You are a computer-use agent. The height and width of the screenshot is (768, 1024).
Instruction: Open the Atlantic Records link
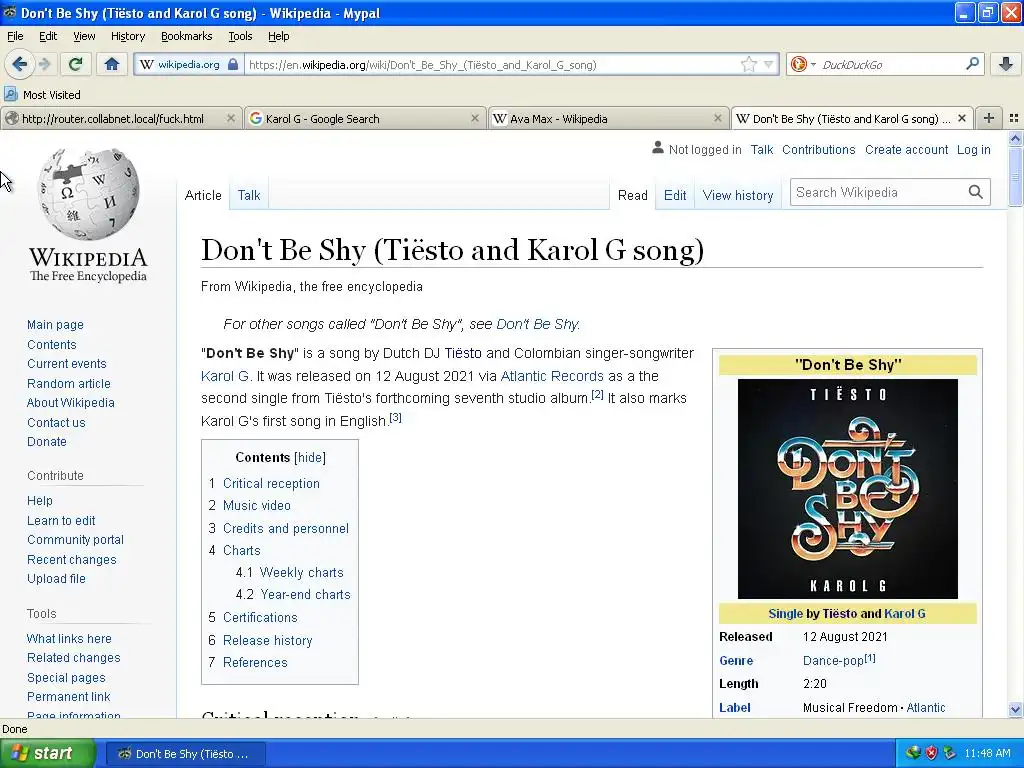(552, 376)
